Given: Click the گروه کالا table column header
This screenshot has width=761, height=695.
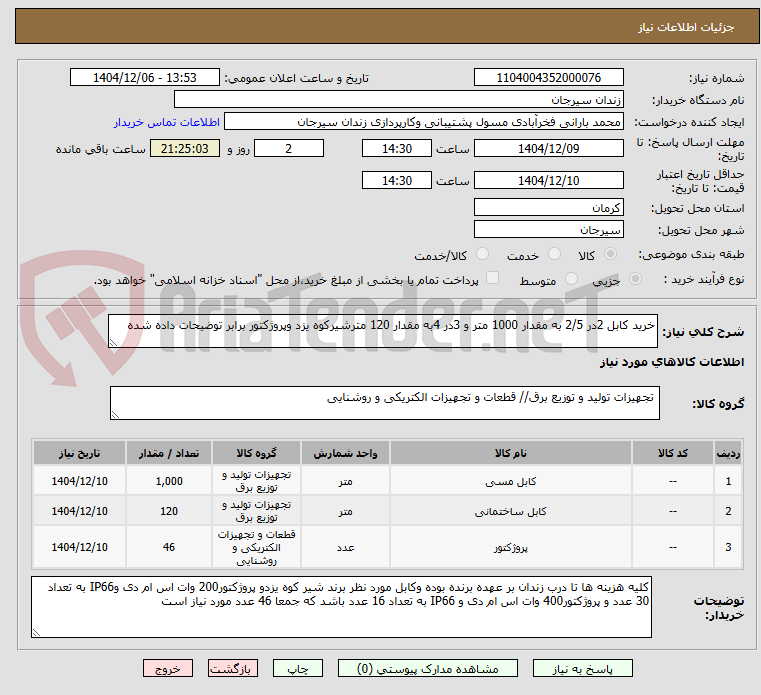Looking at the screenshot, I should tap(256, 453).
